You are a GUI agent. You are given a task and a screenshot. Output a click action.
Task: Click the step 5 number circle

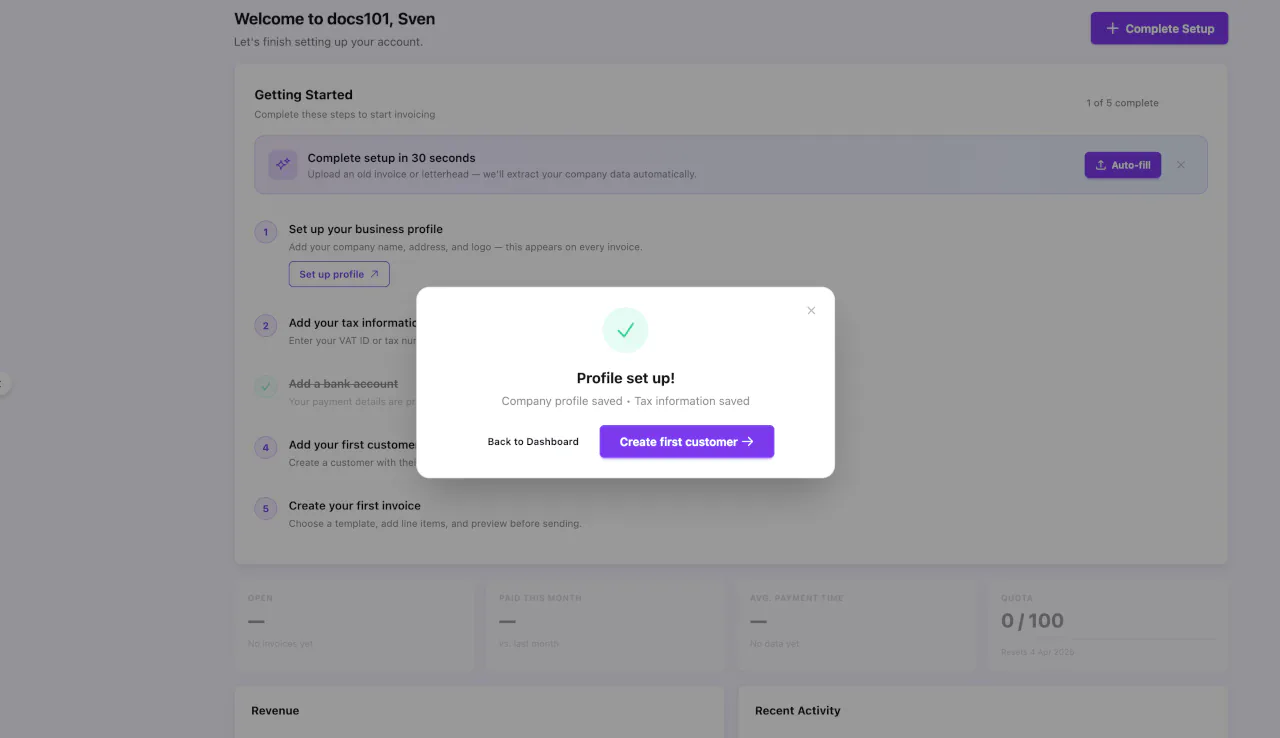[x=266, y=509]
